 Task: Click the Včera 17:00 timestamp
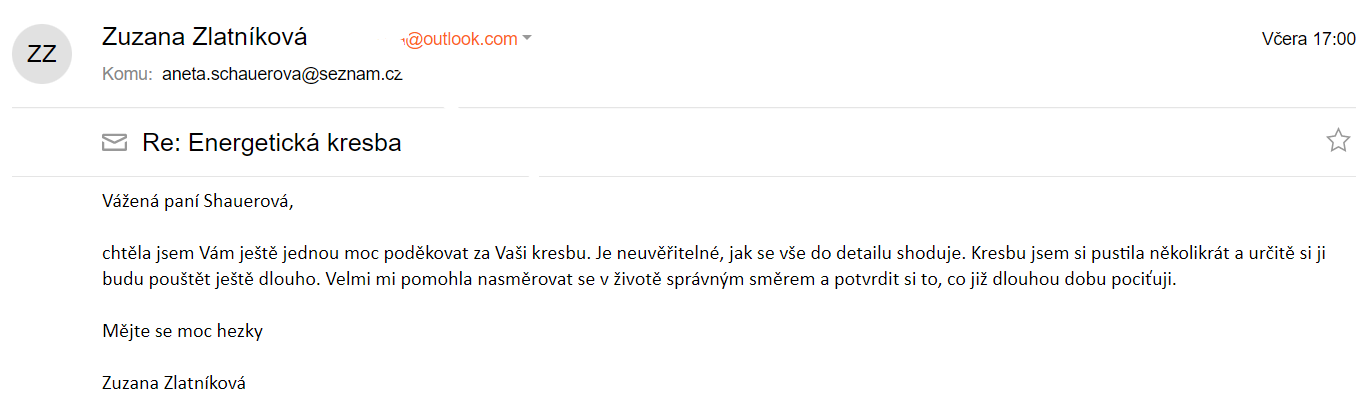click(1309, 39)
